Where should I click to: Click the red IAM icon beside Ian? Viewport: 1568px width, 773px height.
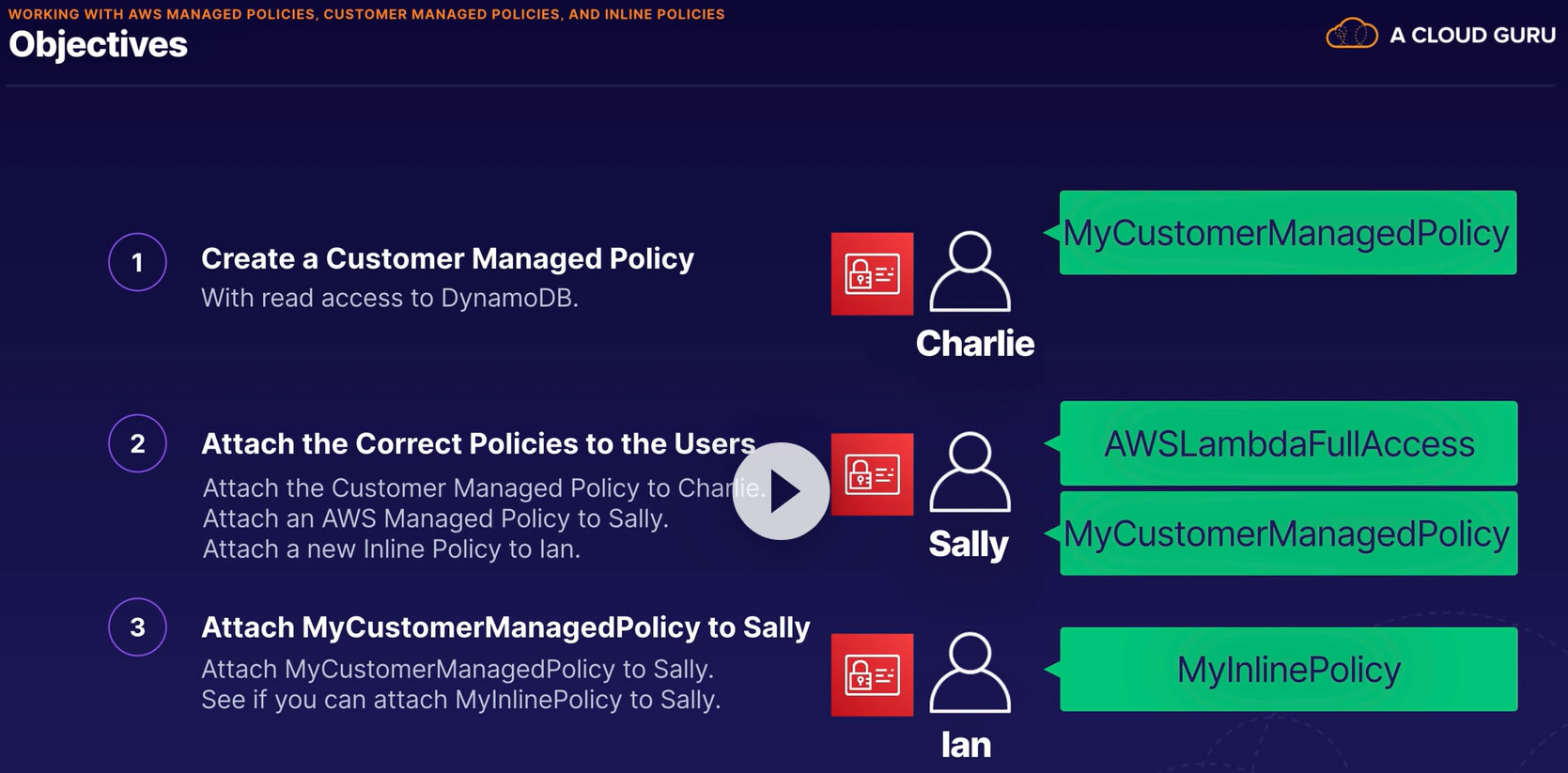coord(872,674)
